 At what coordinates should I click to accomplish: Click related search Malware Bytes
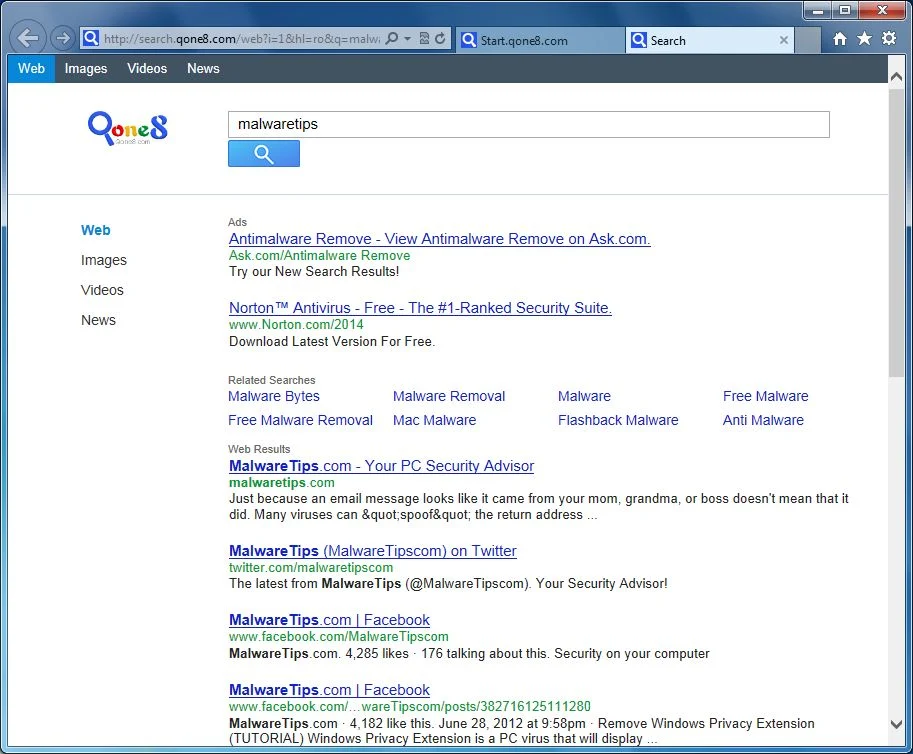274,397
